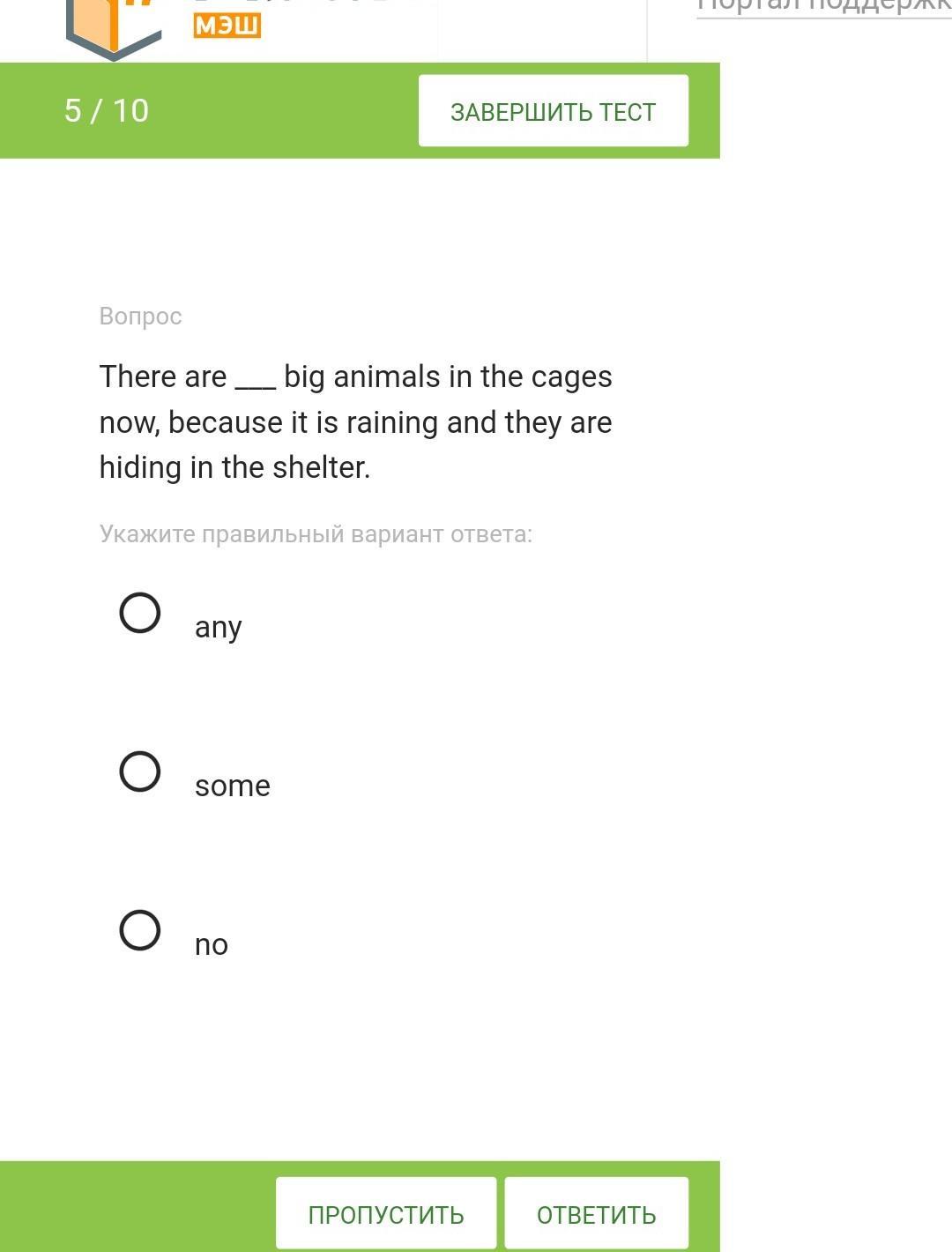
Task: Select the "any" radio button
Action: (140, 613)
